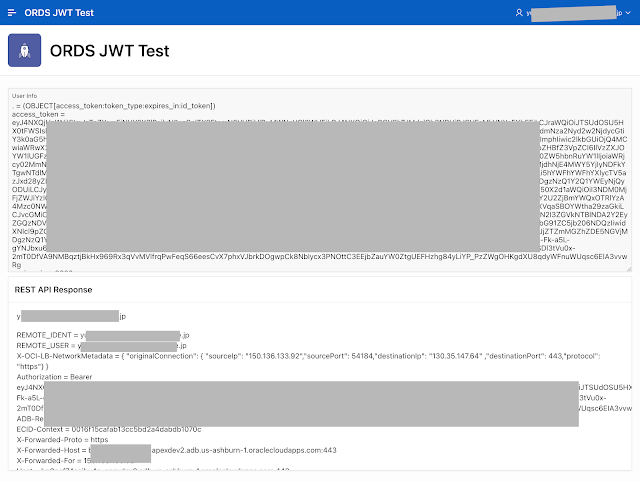Click inside the User Info textarea

[320, 180]
